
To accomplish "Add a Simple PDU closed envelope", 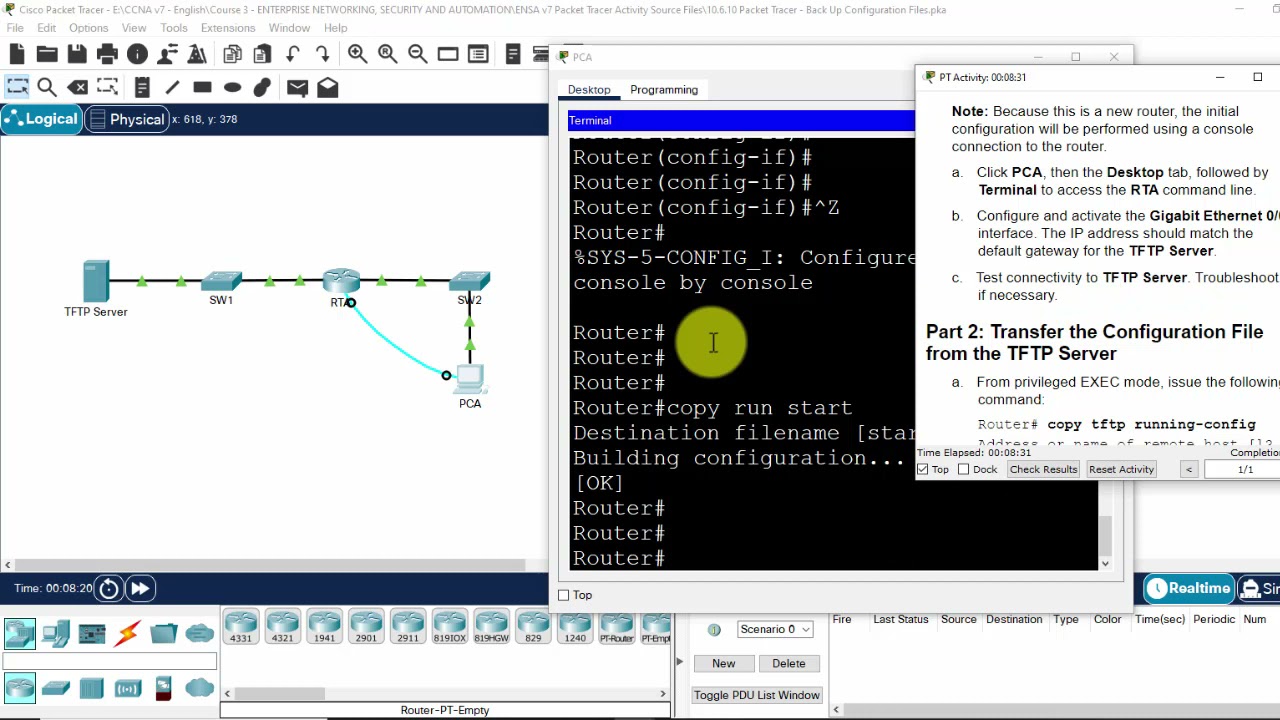I will tap(297, 87).
